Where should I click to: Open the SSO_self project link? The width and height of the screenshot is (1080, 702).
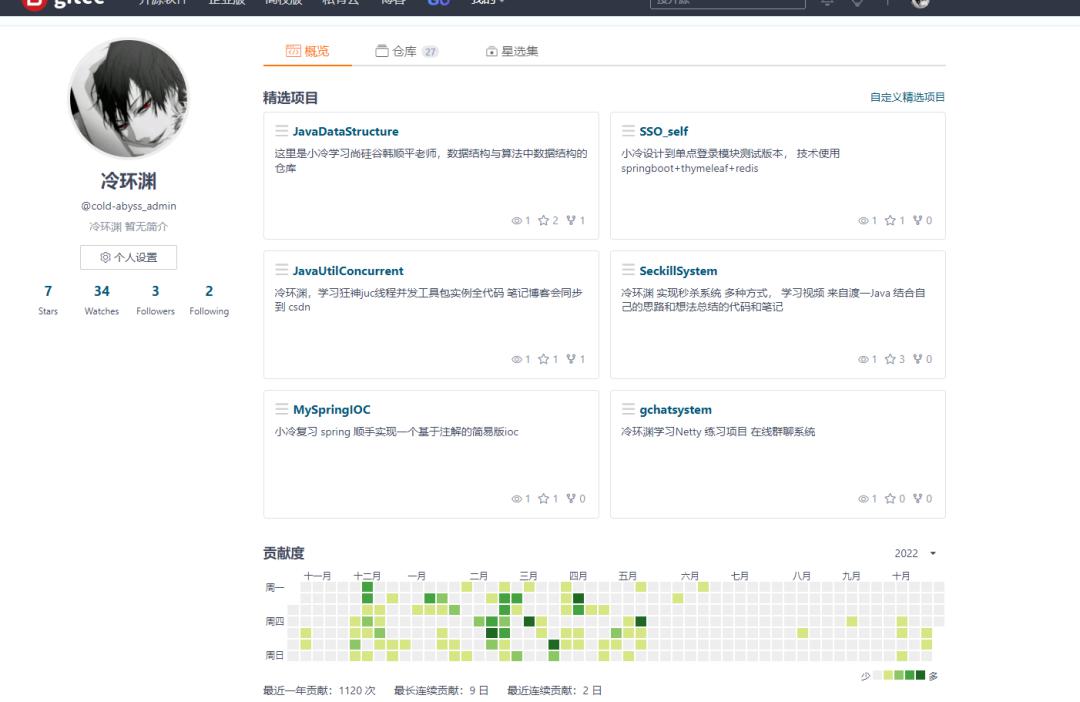(x=663, y=131)
